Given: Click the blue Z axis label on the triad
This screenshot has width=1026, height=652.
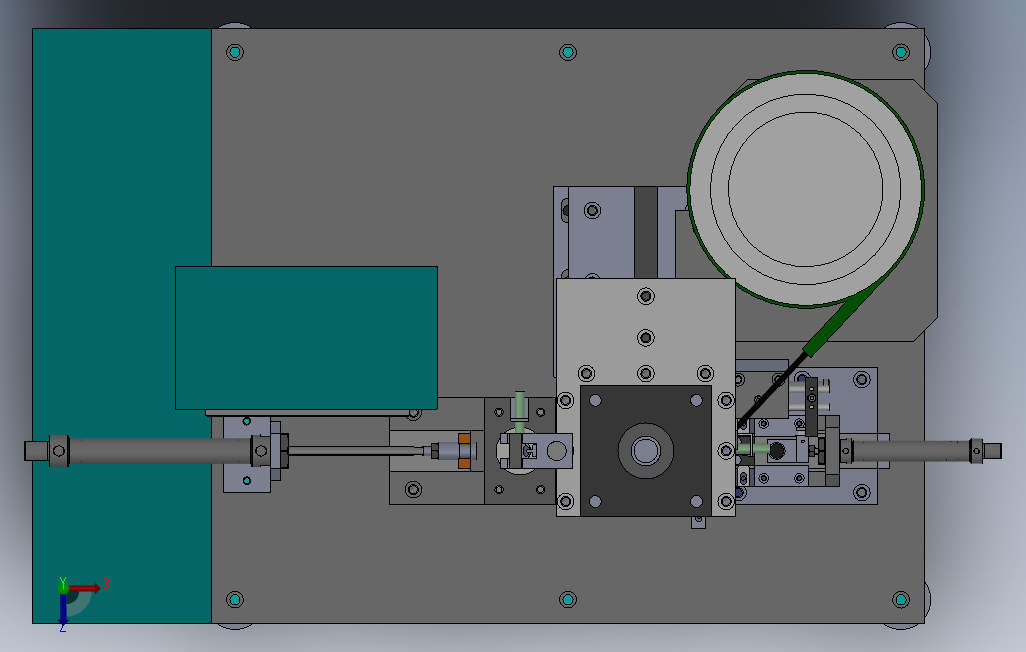Looking at the screenshot, I should coord(63,628).
